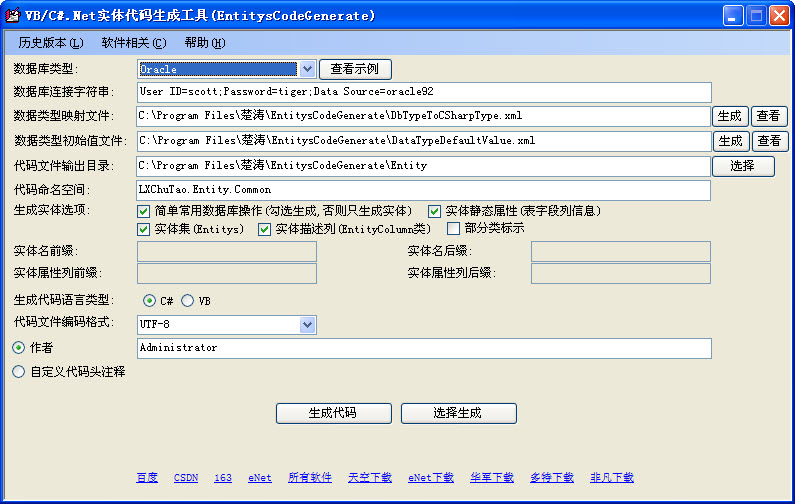Focus the 实体属性列后缀 input field
Viewport: 795px width, 504px height.
[621, 274]
